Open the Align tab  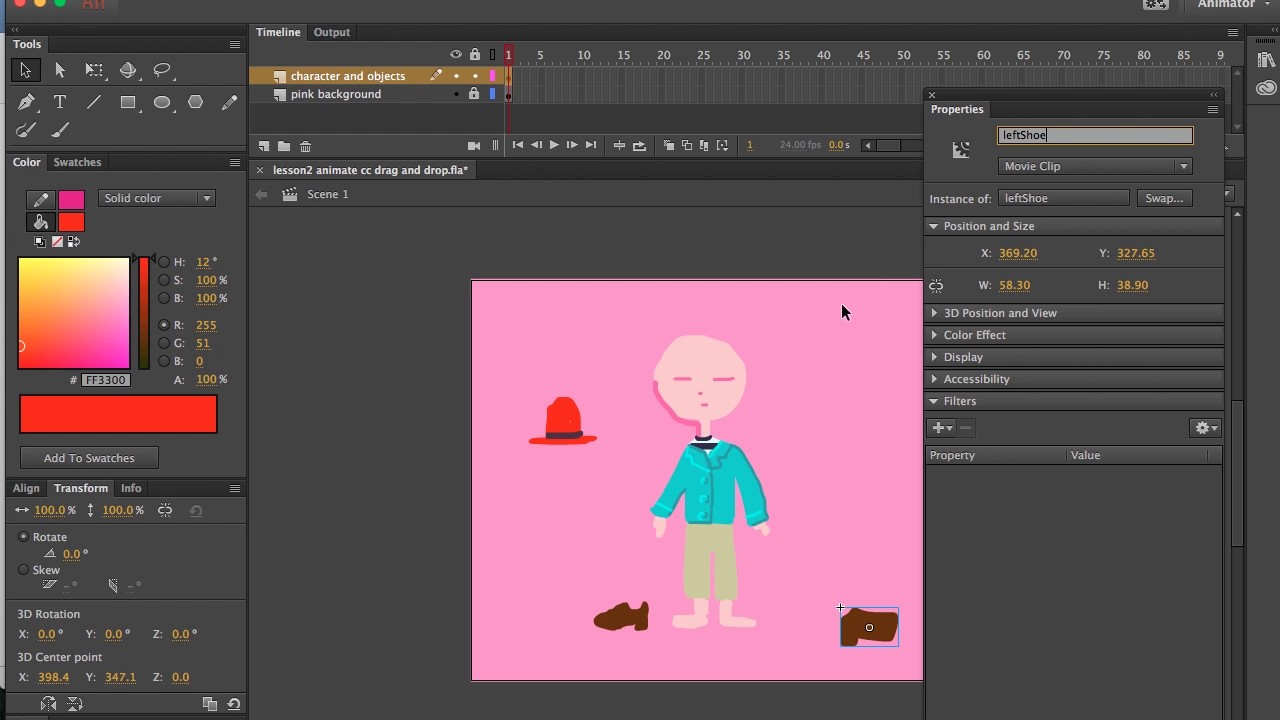[x=26, y=488]
